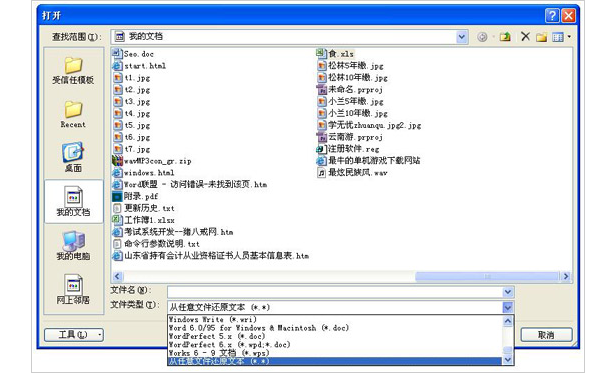Choose Word 6.0/95 for Windows & Macintosh type
Image resolution: width=590 pixels, height=377 pixels.
[x=335, y=328]
